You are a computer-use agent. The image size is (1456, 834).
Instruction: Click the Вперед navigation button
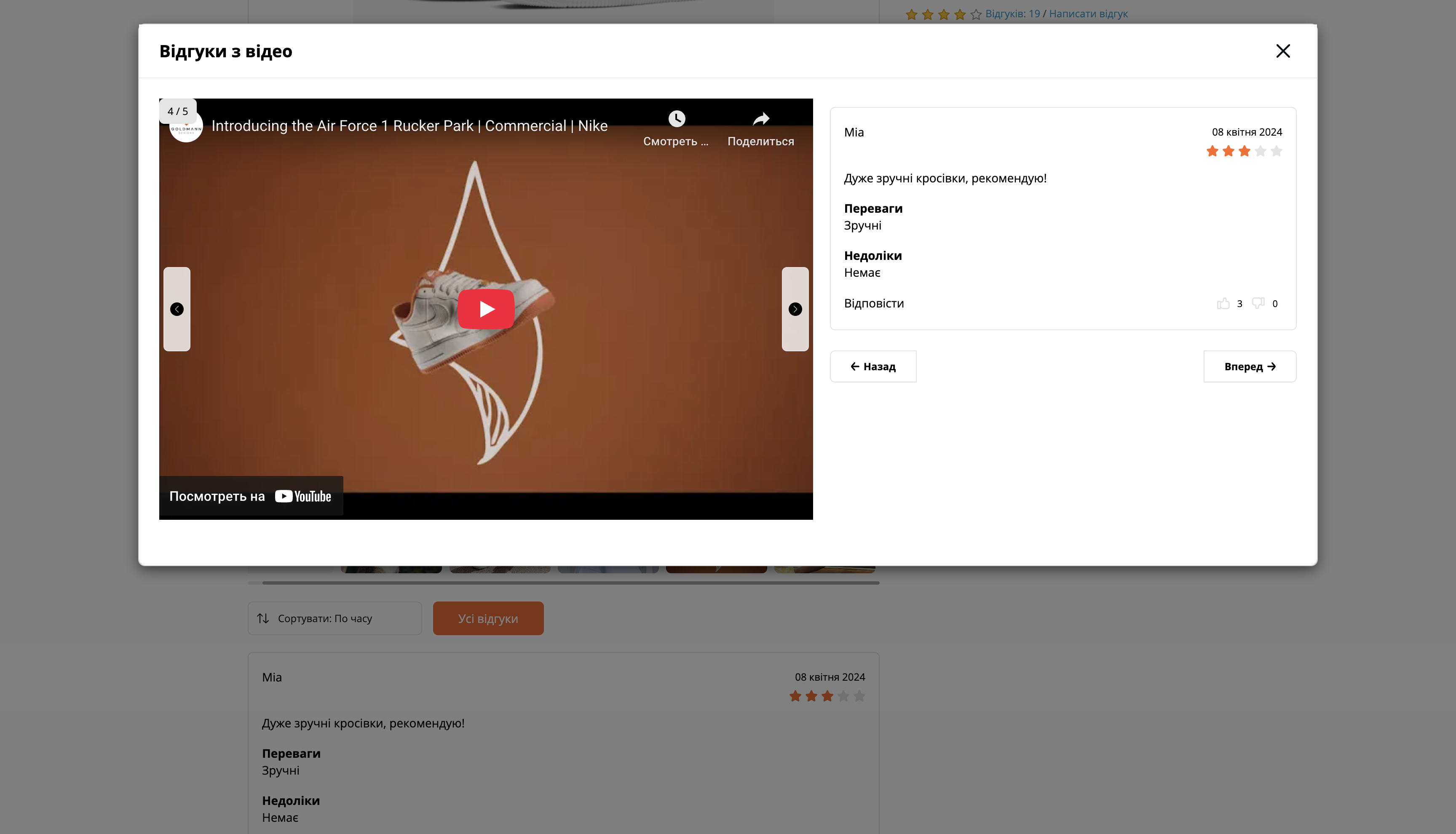(1249, 366)
